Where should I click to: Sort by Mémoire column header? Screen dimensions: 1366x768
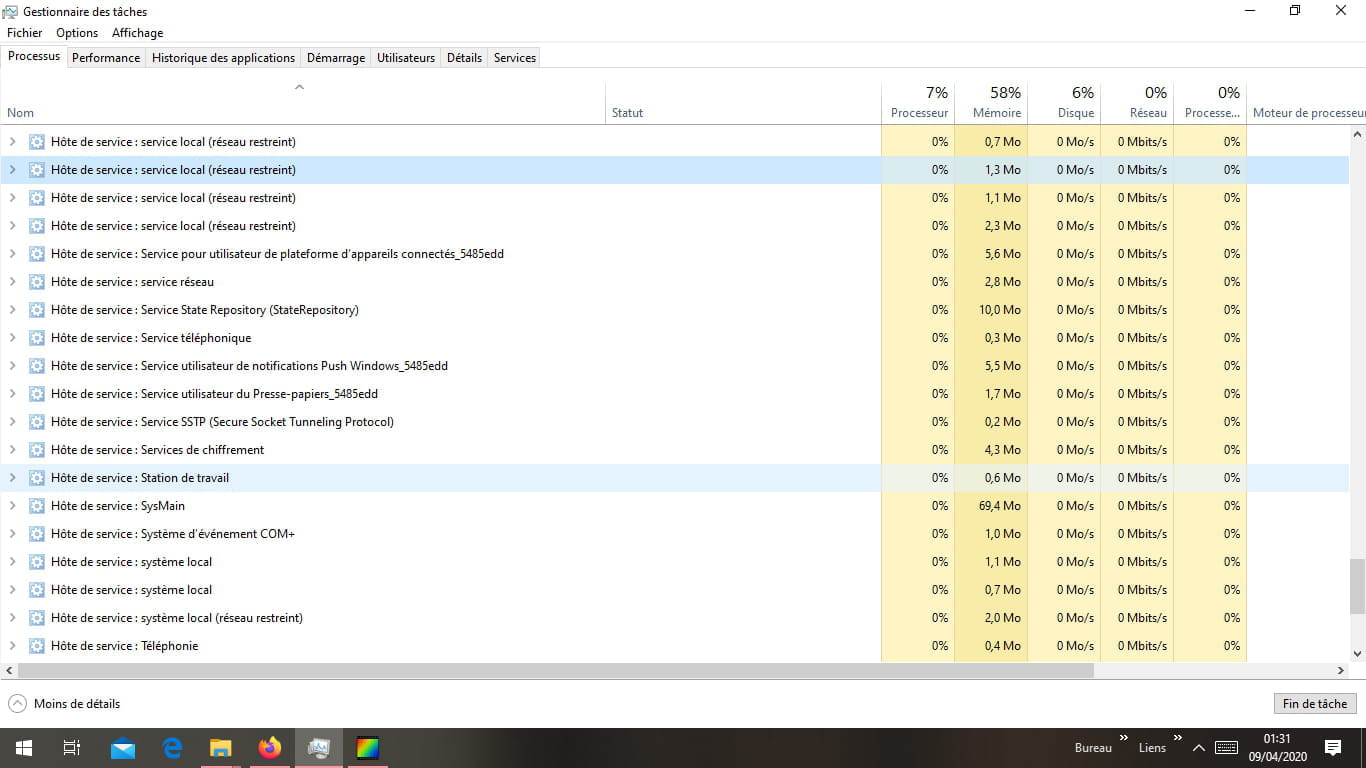[x=991, y=102]
